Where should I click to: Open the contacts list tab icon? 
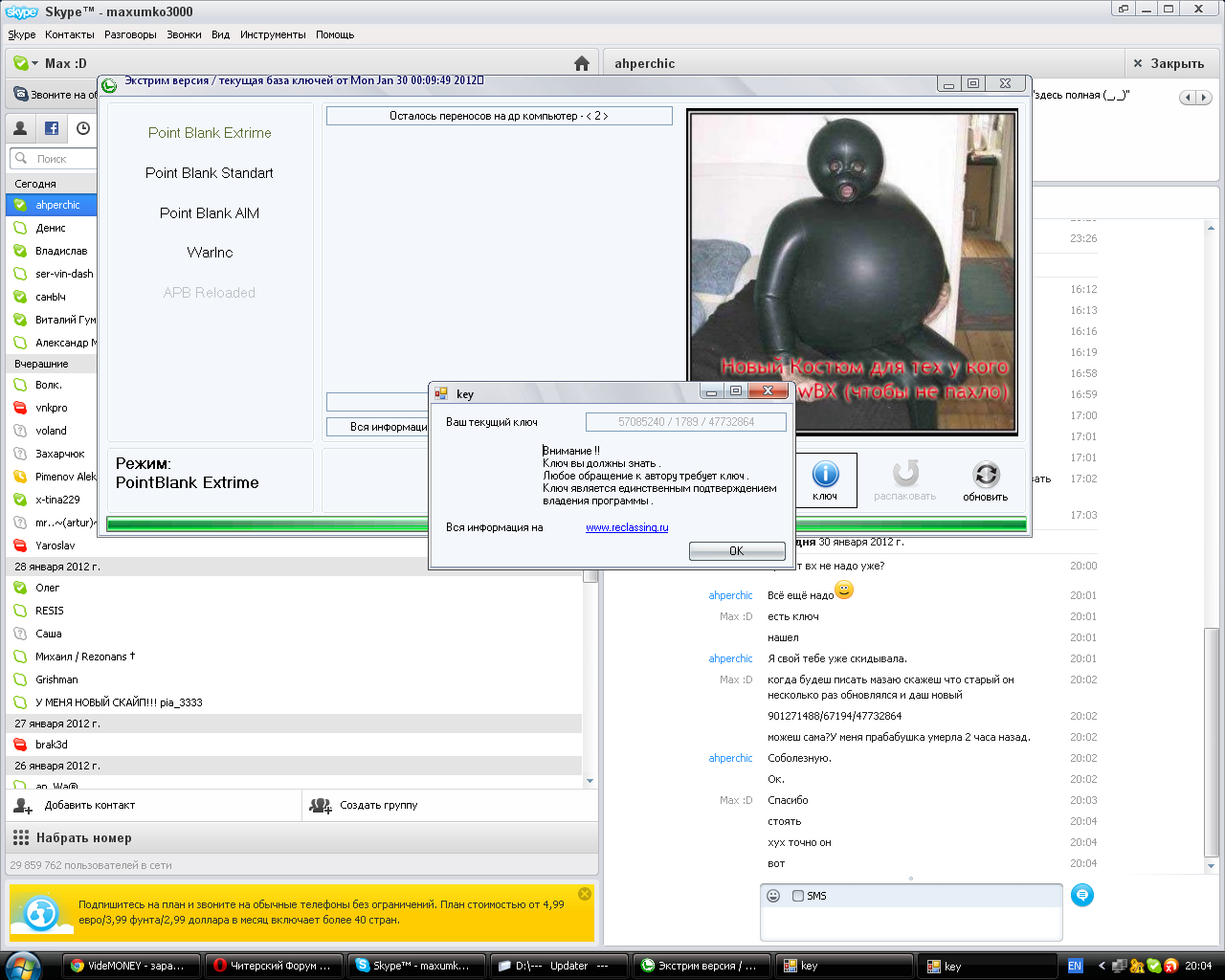tap(20, 128)
